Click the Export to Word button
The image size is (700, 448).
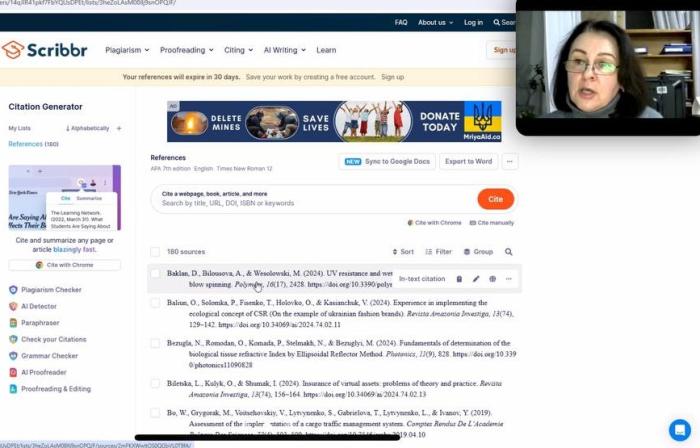tap(468, 161)
